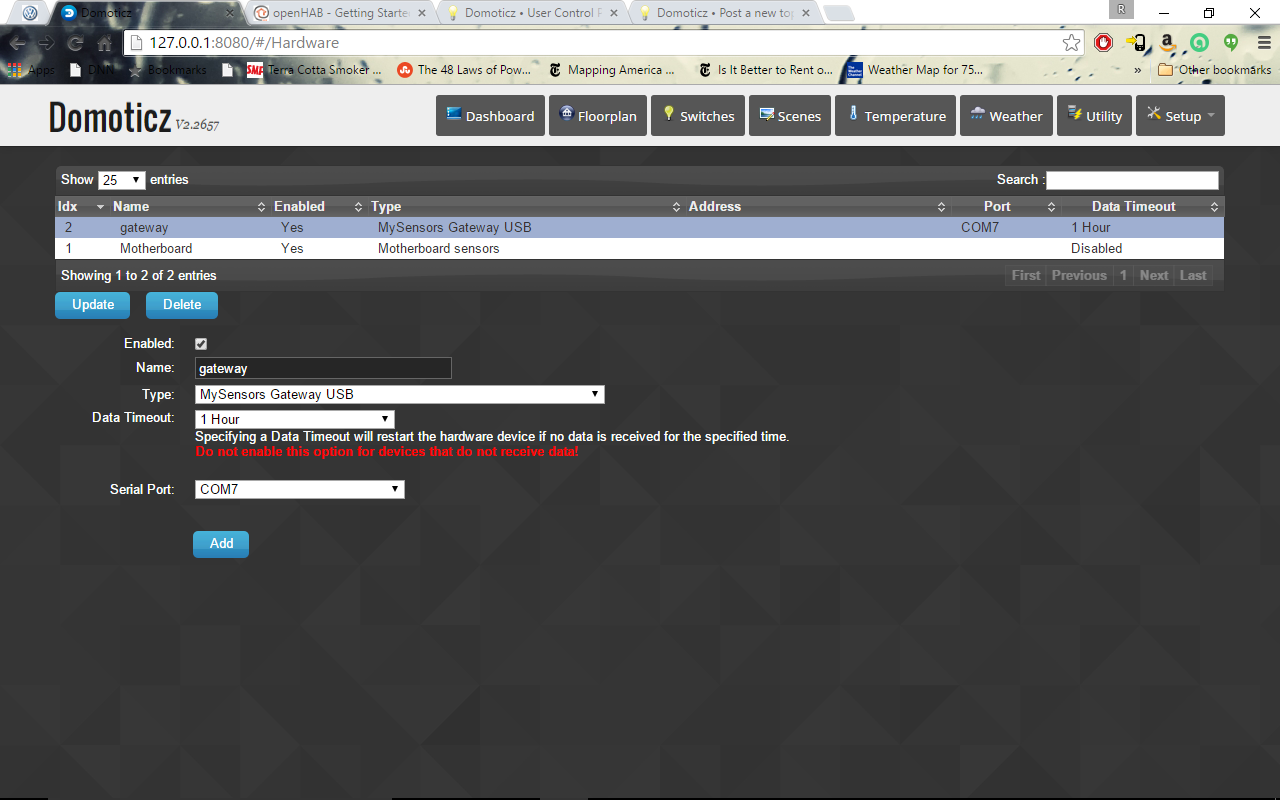Toggle the Enabled checkbox
This screenshot has height=800, width=1280.
pyautogui.click(x=201, y=344)
